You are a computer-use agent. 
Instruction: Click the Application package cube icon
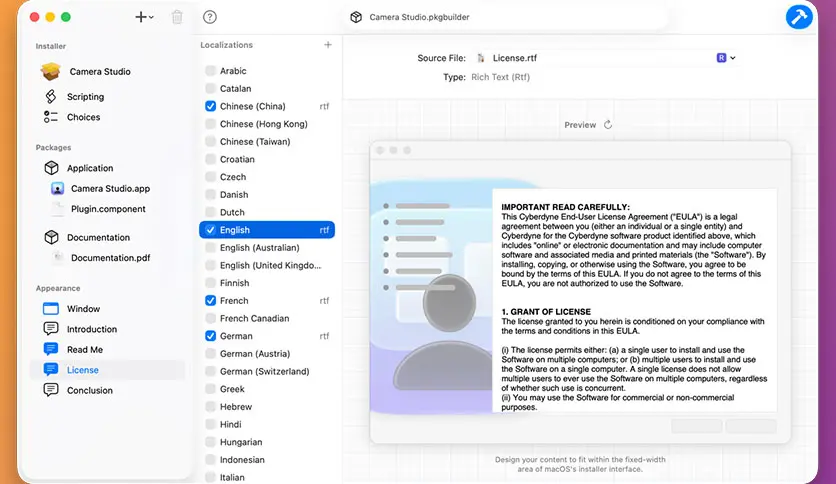[x=51, y=168]
